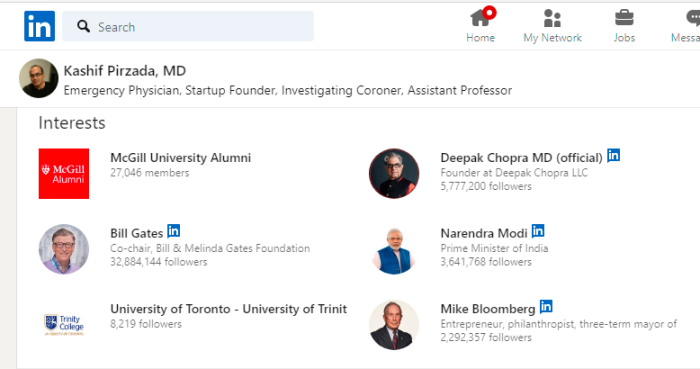The height and width of the screenshot is (369, 700).
Task: Open University of Toronto Trinity College link
Action: 229,309
